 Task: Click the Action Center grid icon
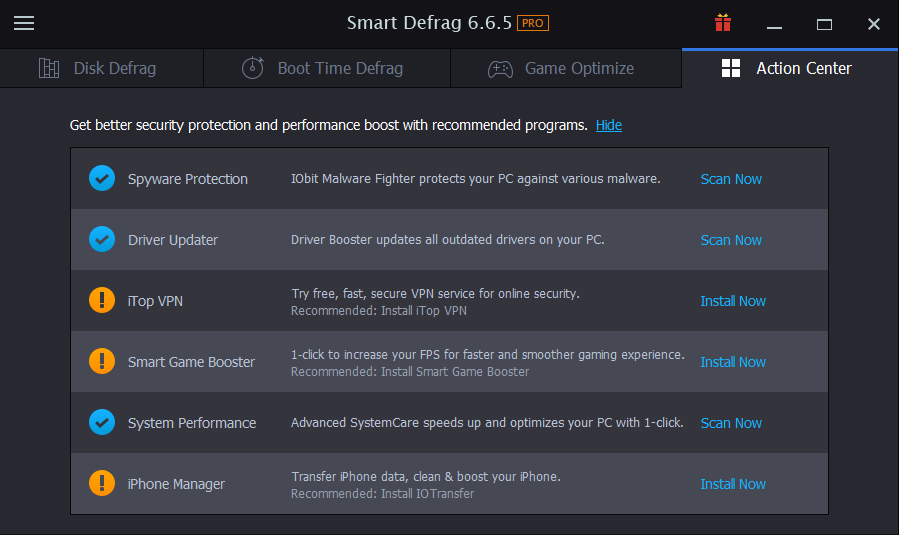[x=730, y=68]
